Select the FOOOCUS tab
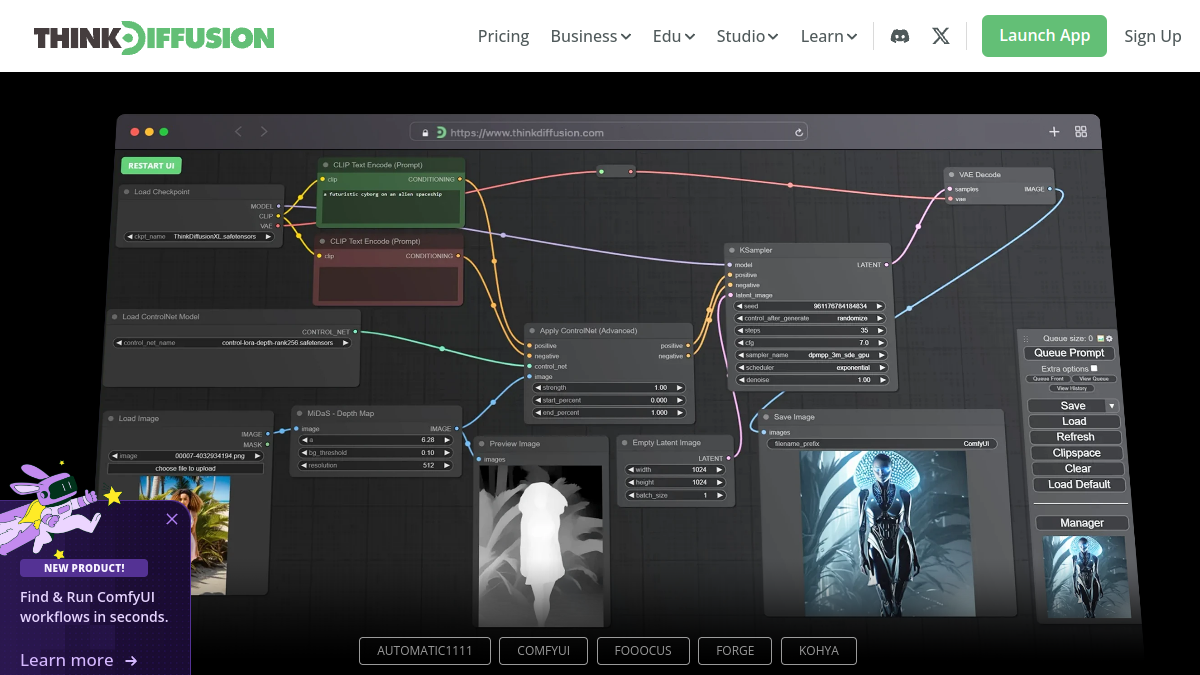 643,650
